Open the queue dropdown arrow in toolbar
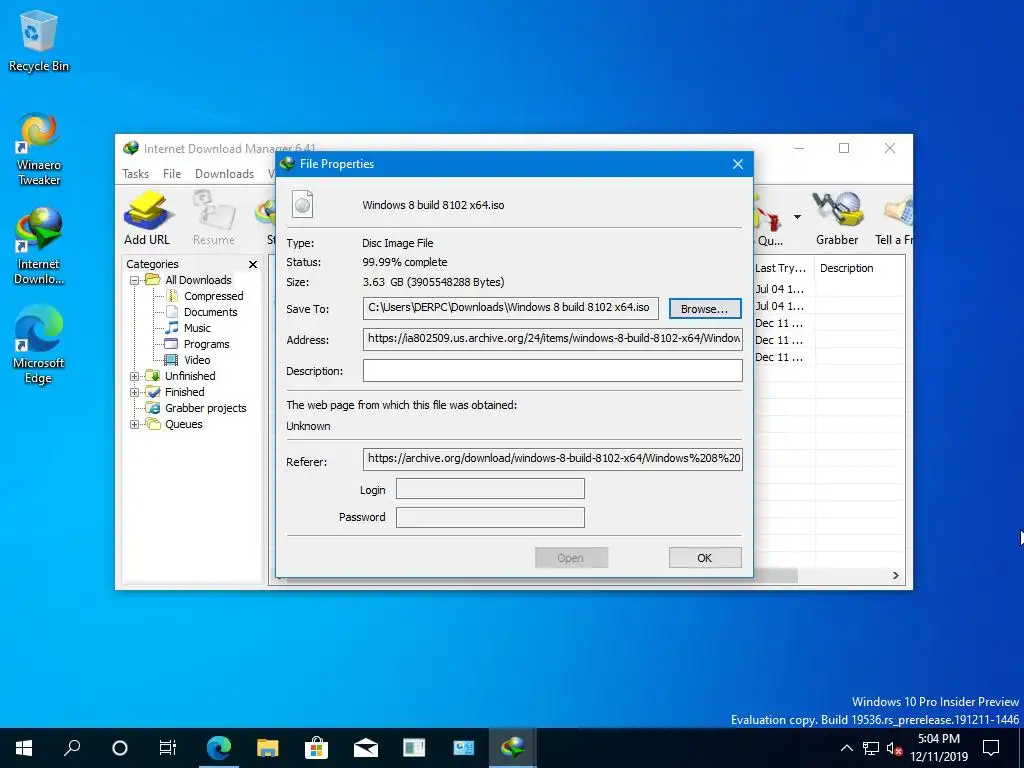The image size is (1024, 768). [x=797, y=217]
